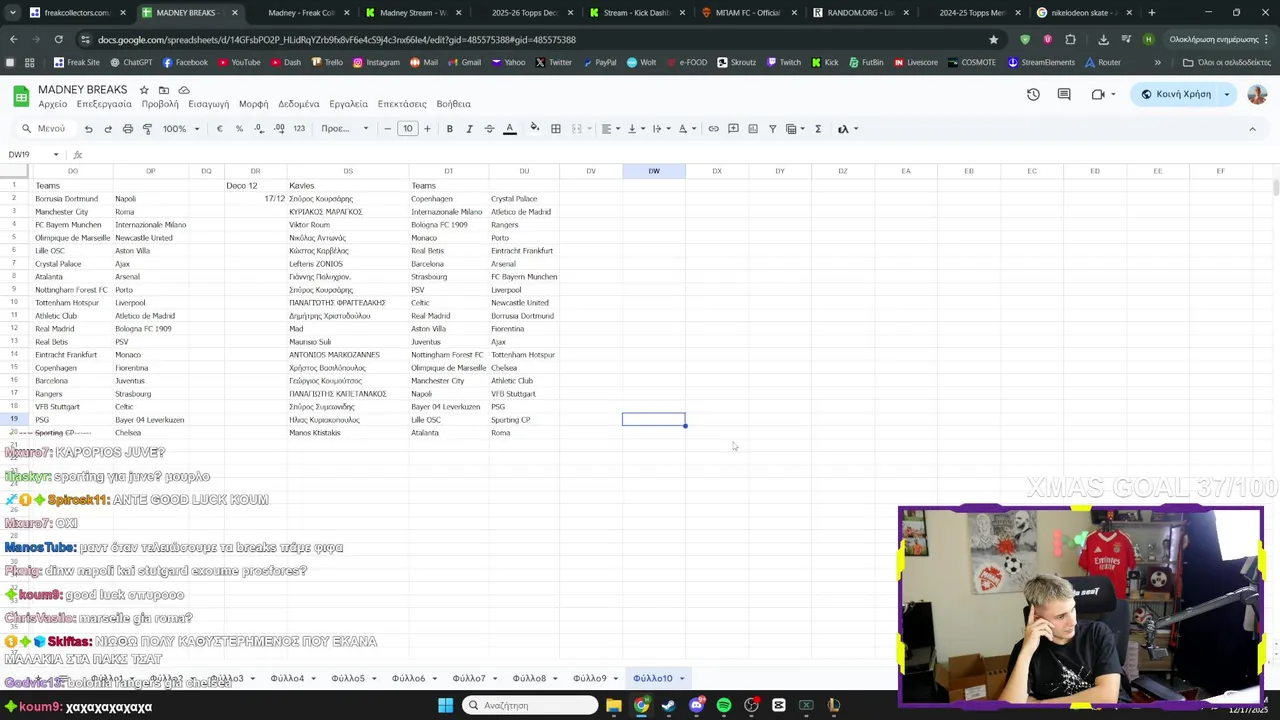This screenshot has width=1280, height=720.
Task: Open the text wrapping dropdown
Action: (659, 129)
